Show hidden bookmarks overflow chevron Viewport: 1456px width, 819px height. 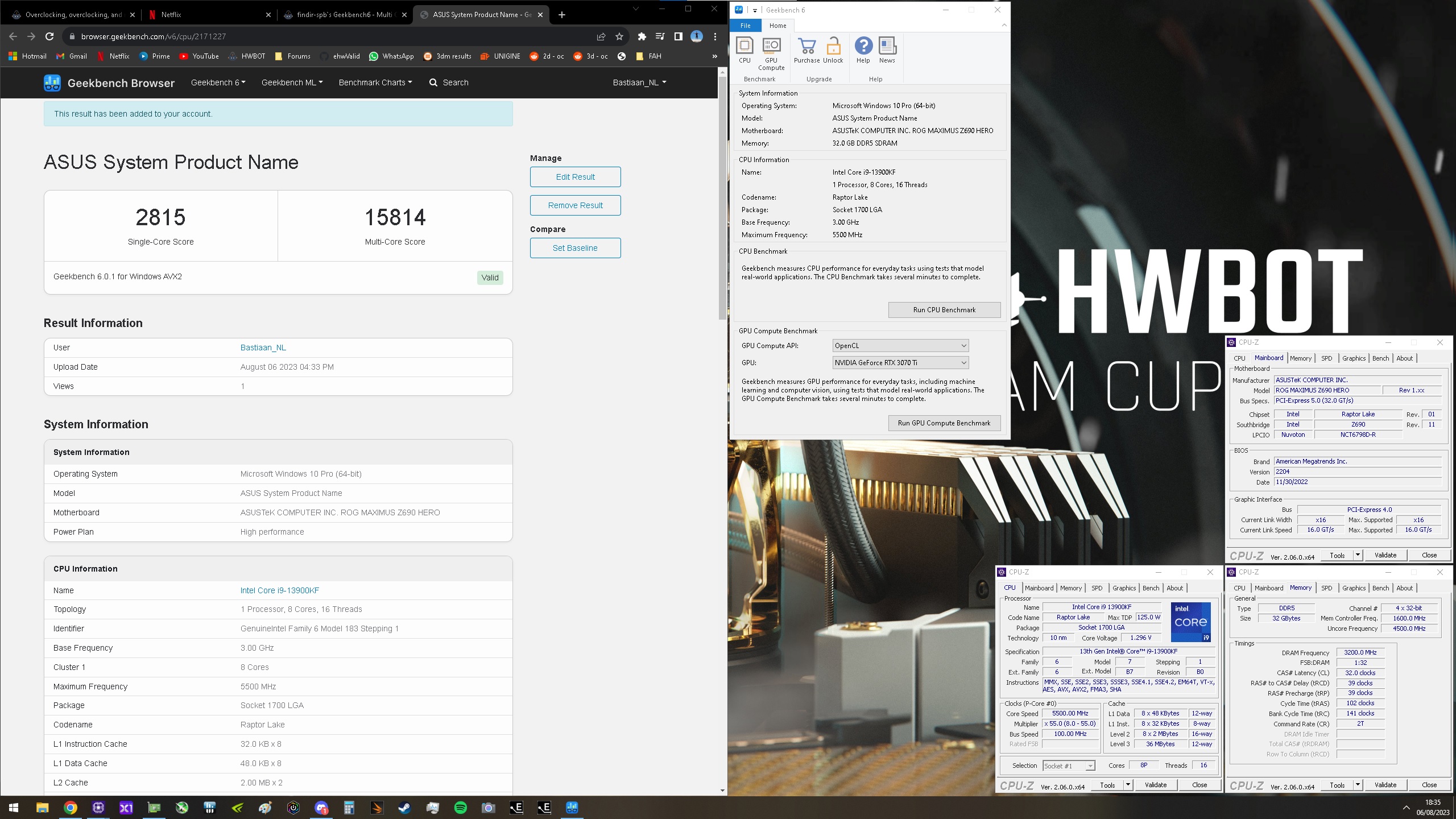[715, 56]
